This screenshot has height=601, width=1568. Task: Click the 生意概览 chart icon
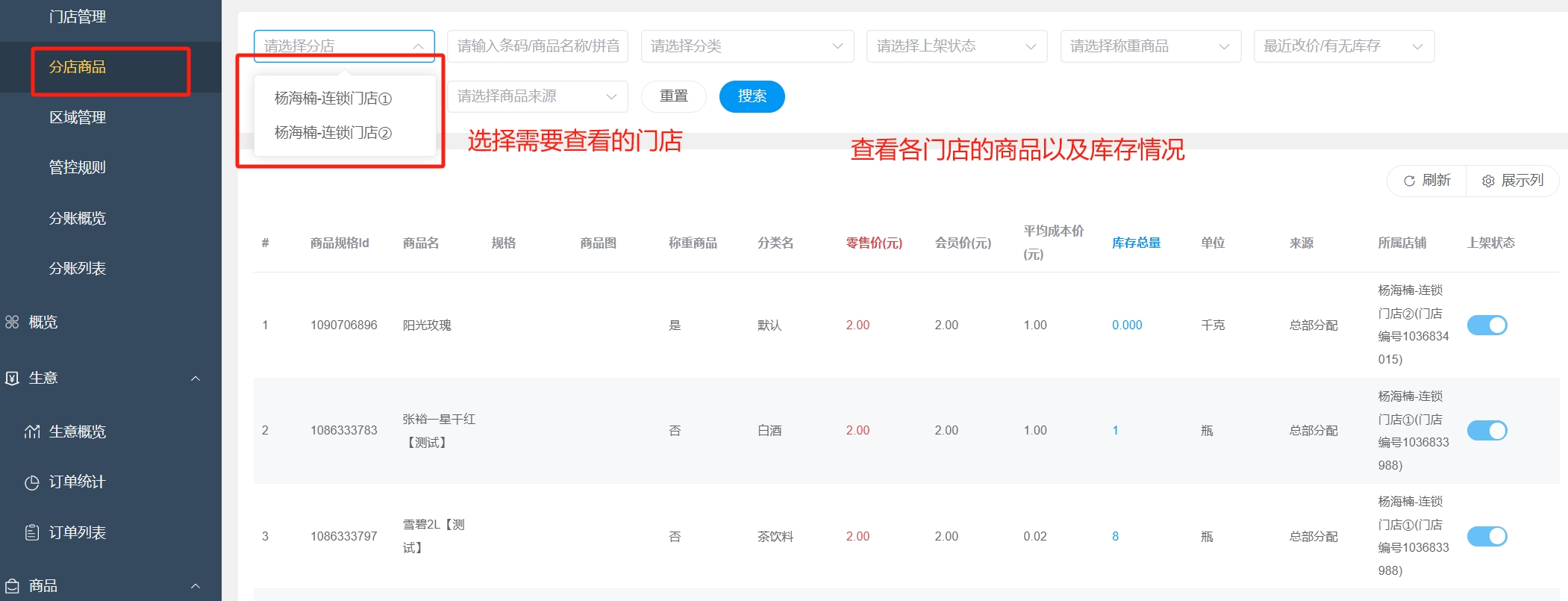[x=32, y=432]
